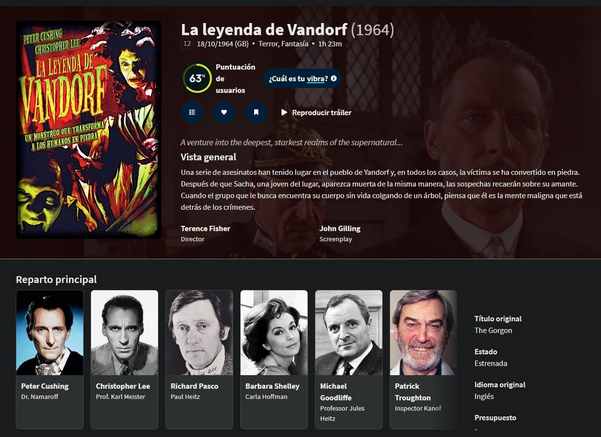Click the info icon beside vibra
This screenshot has width=601, height=437.
click(334, 79)
